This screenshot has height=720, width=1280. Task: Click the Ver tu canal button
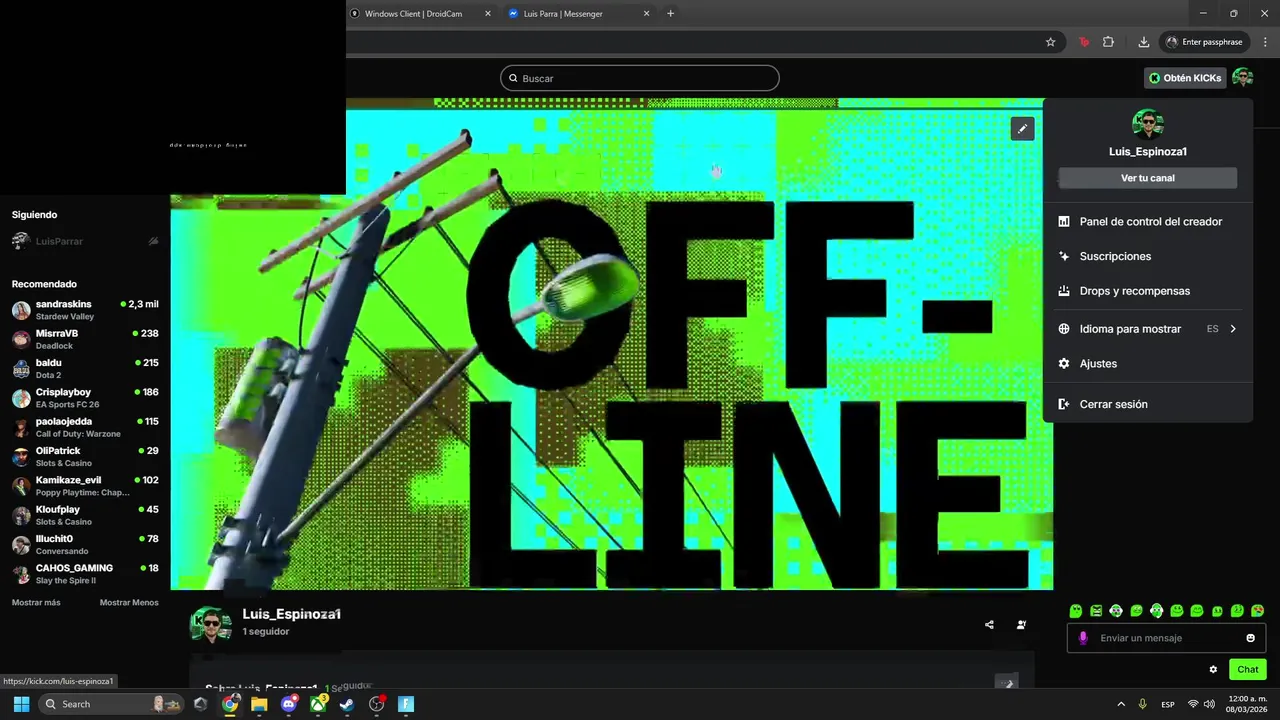coord(1148,178)
